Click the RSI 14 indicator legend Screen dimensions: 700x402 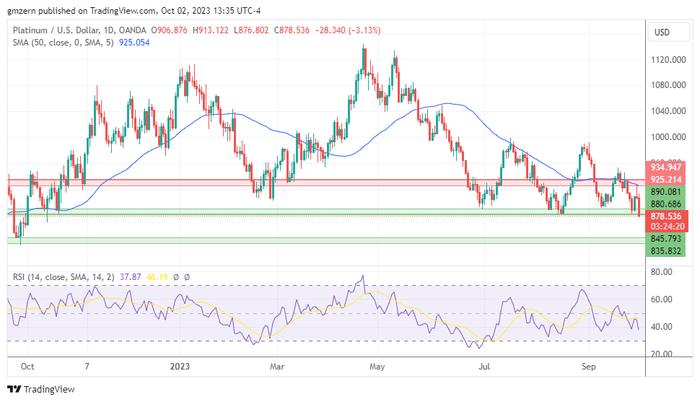(x=63, y=277)
